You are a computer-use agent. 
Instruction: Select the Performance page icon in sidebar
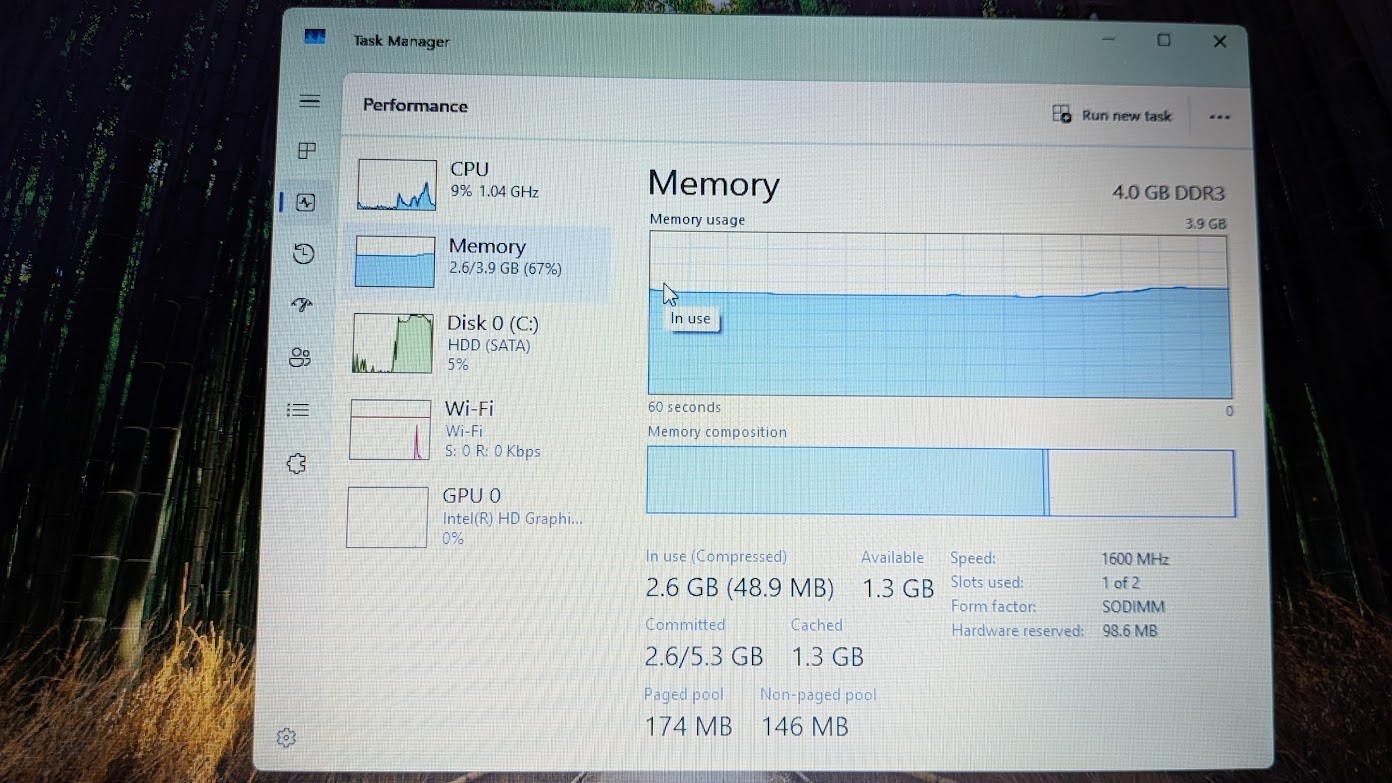click(306, 202)
